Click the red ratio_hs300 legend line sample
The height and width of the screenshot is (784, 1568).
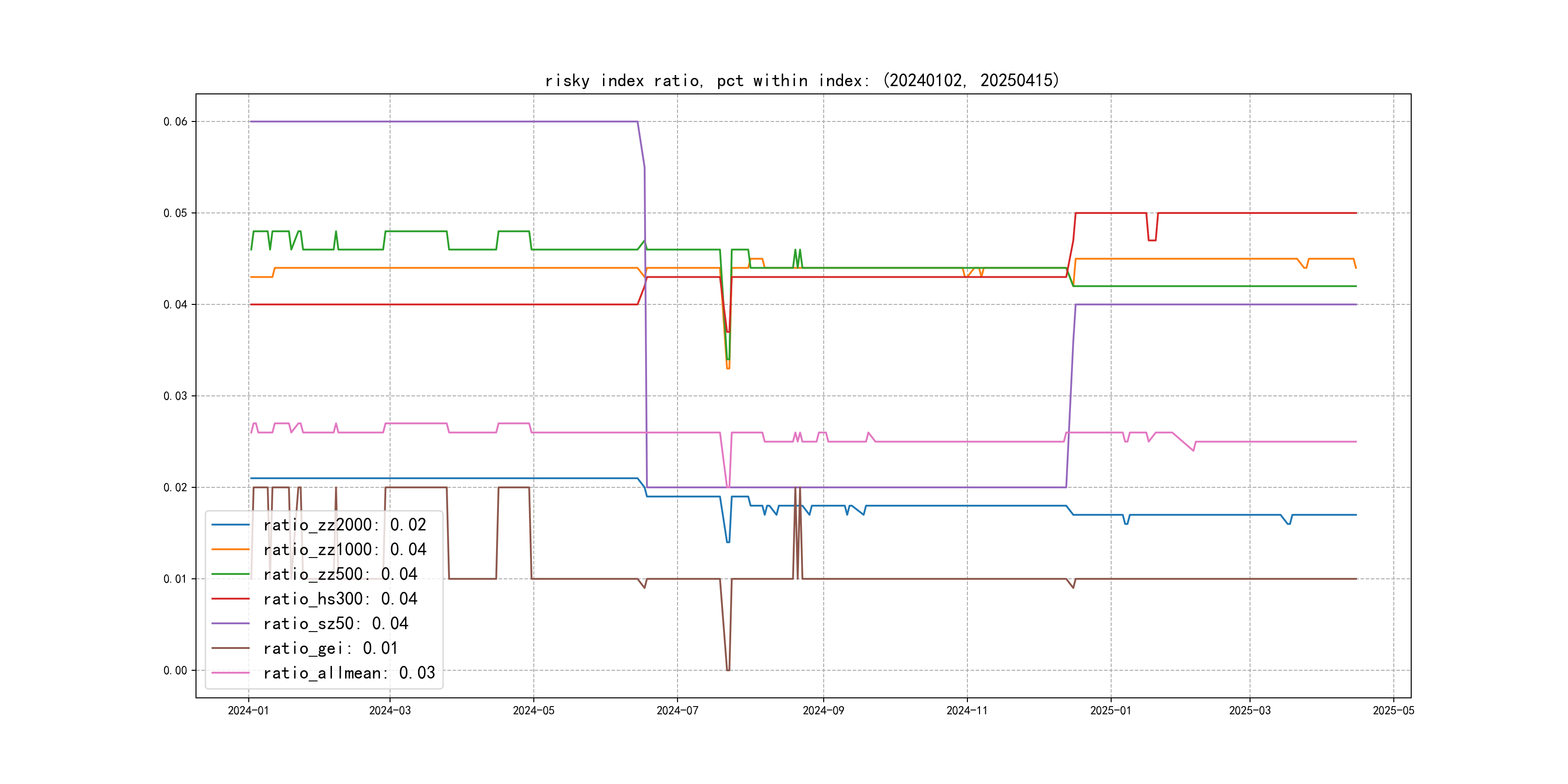(230, 599)
